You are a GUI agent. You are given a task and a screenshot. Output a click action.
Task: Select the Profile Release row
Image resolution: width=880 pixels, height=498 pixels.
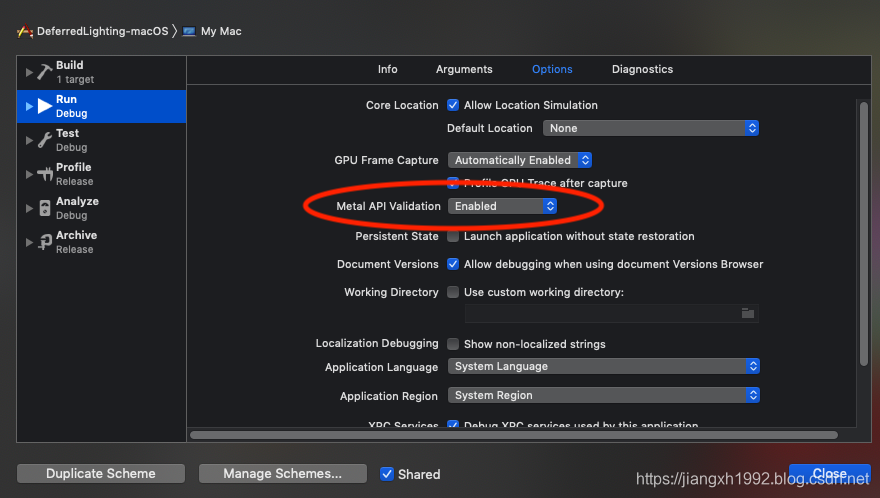tap(102, 174)
